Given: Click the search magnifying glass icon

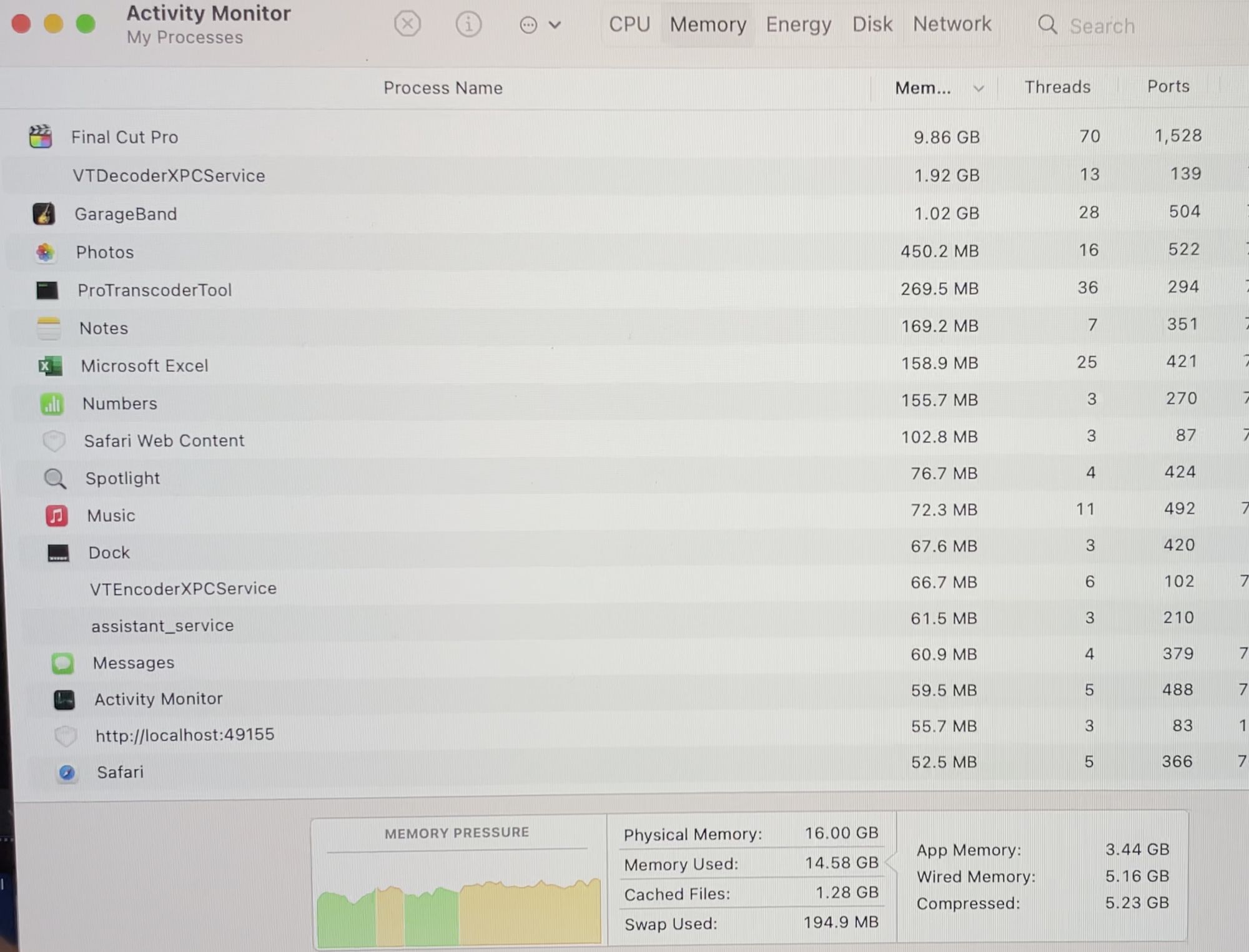Looking at the screenshot, I should (x=1047, y=26).
